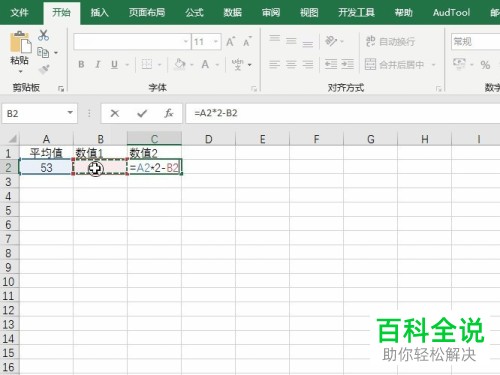500x375 pixels.
Task: Switch to the 页面布局 tab
Action: pyautogui.click(x=147, y=13)
